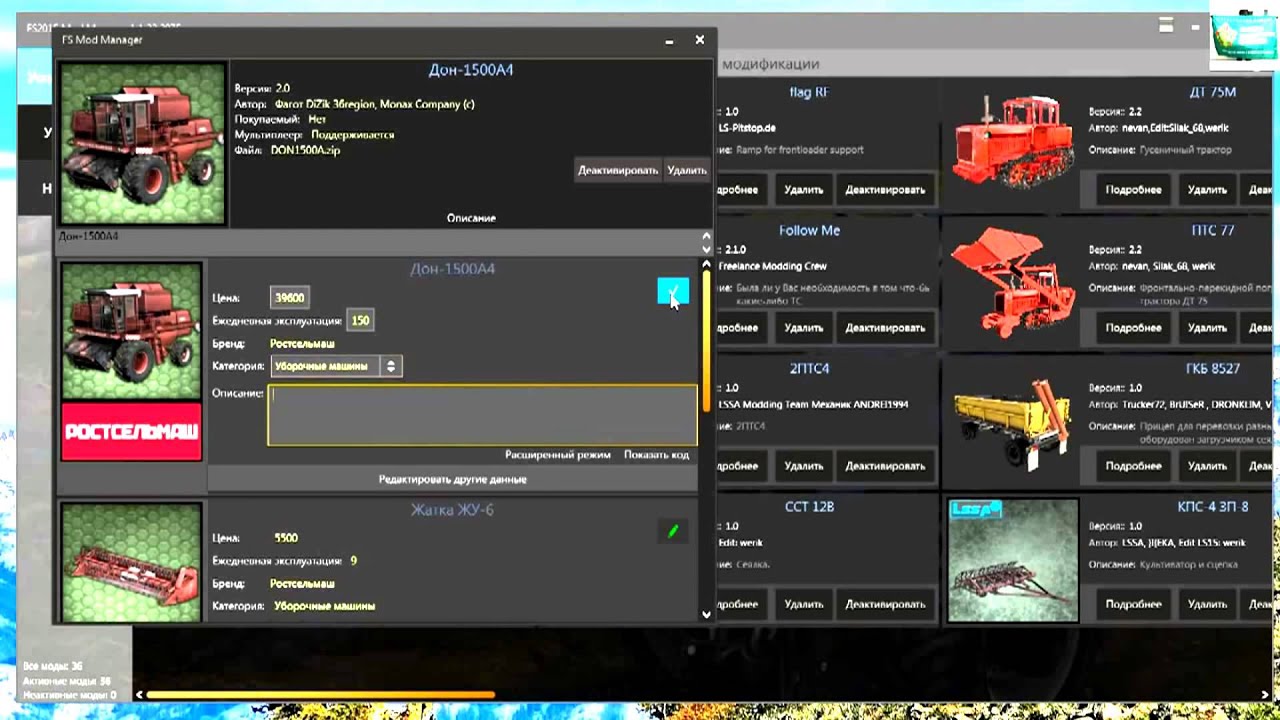Edit Жатка ЖУ-6 with green pencil icon
Screen dimensions: 1280x720
673,531
